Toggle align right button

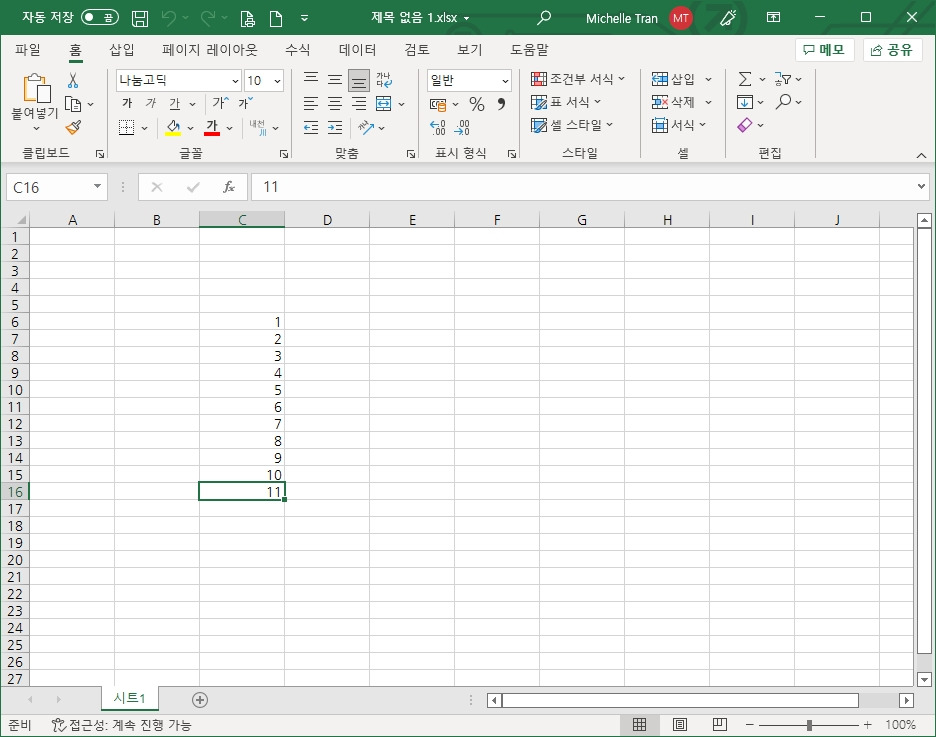(x=359, y=104)
